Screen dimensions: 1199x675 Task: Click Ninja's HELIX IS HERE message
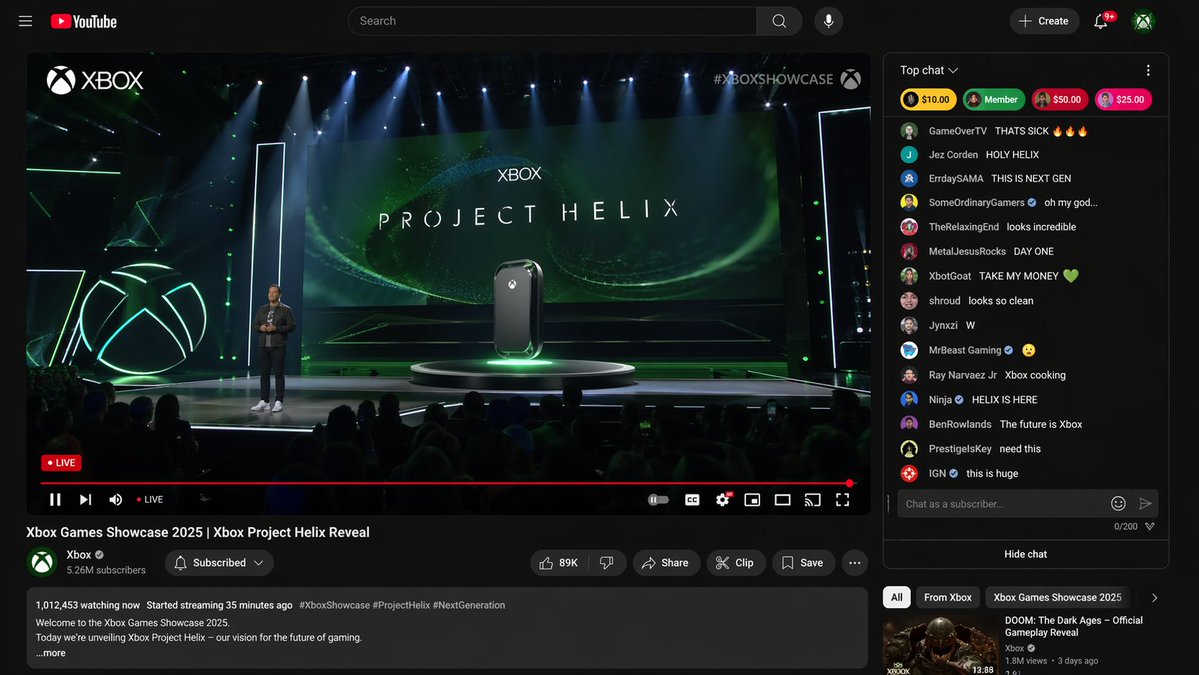click(x=1004, y=400)
